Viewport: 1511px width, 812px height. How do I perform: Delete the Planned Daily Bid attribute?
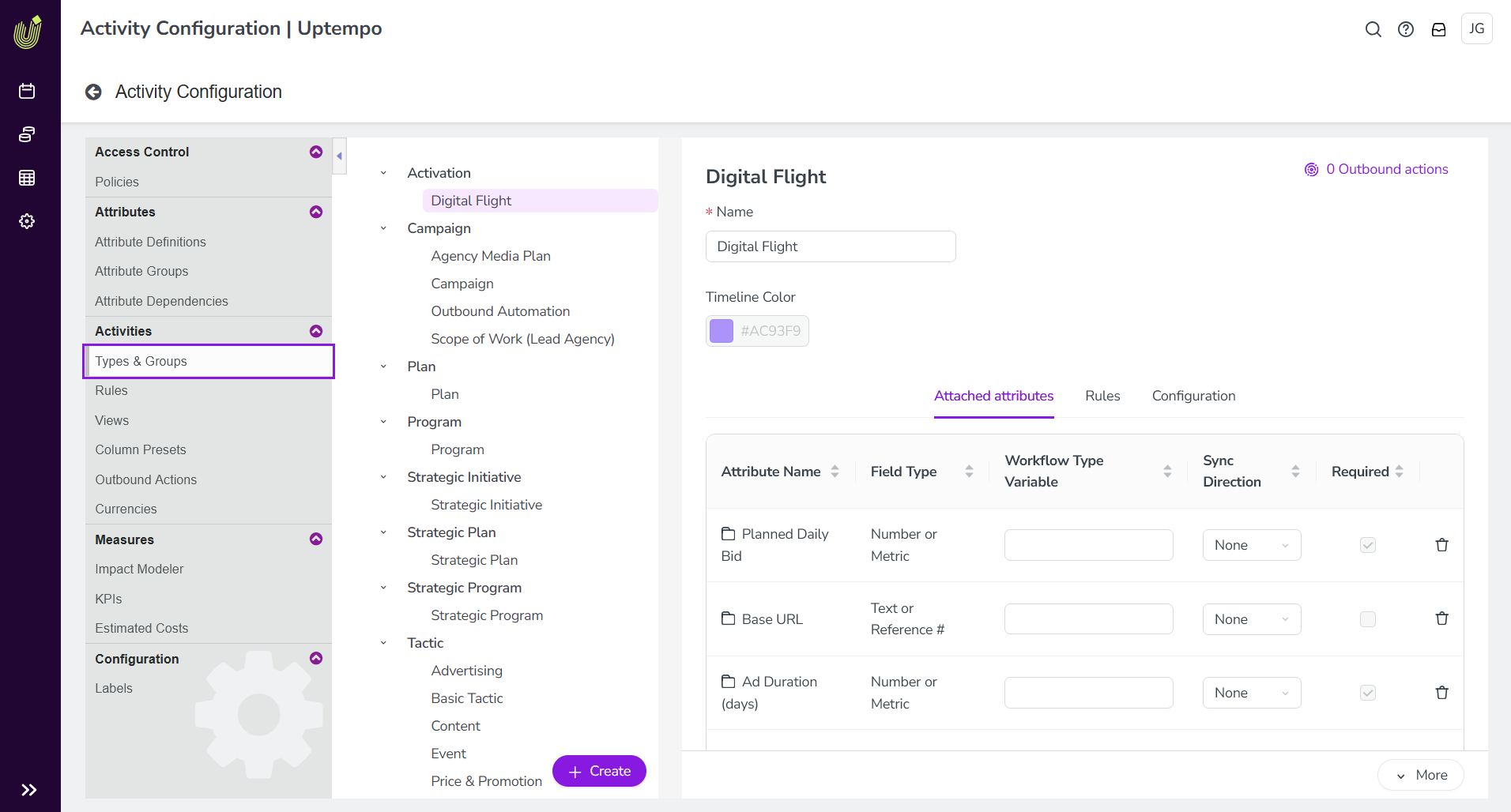click(1442, 545)
